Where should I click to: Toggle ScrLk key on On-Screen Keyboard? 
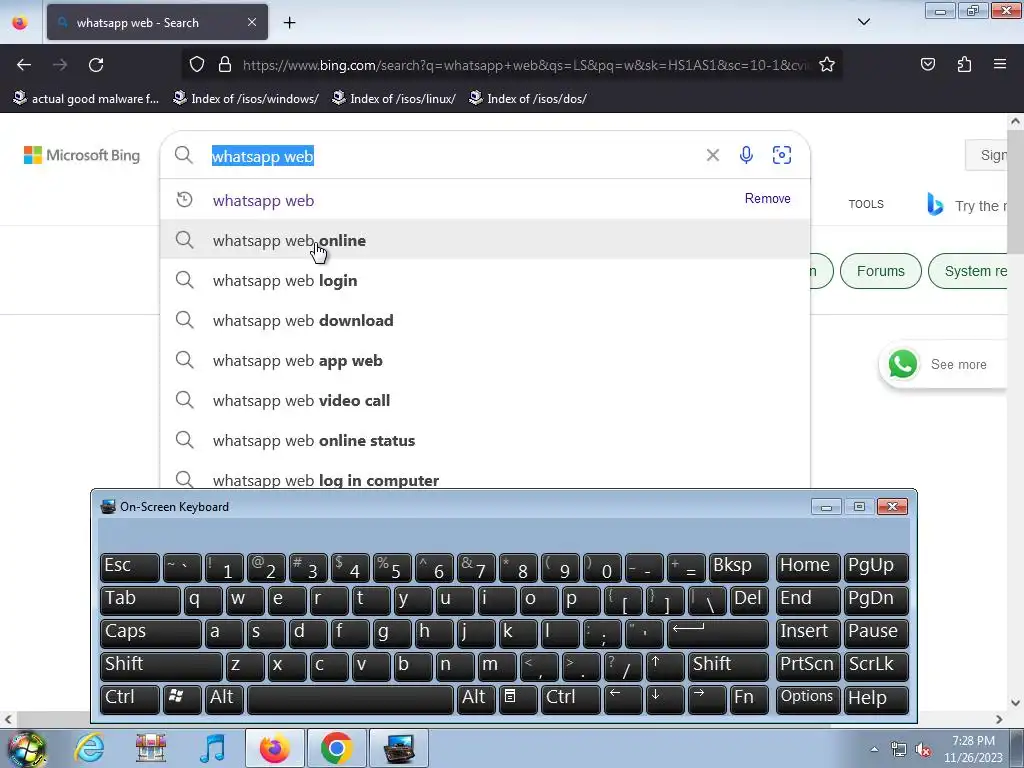tap(876, 665)
